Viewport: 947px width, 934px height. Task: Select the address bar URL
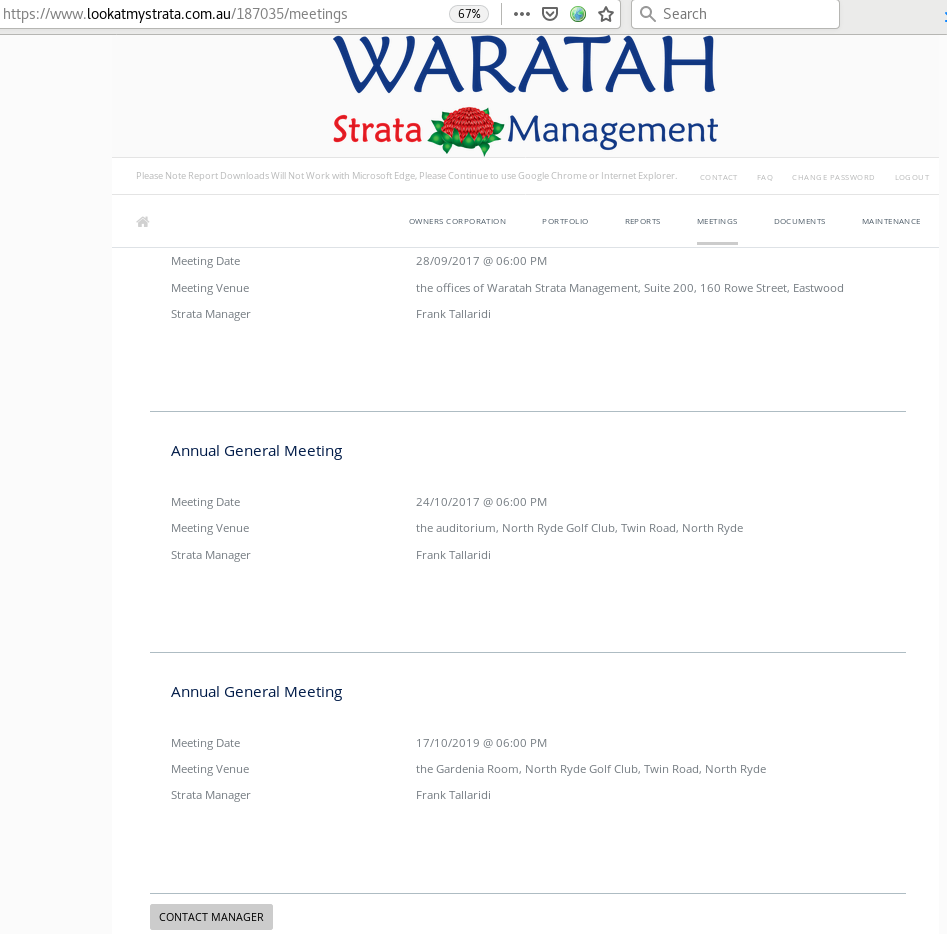175,14
